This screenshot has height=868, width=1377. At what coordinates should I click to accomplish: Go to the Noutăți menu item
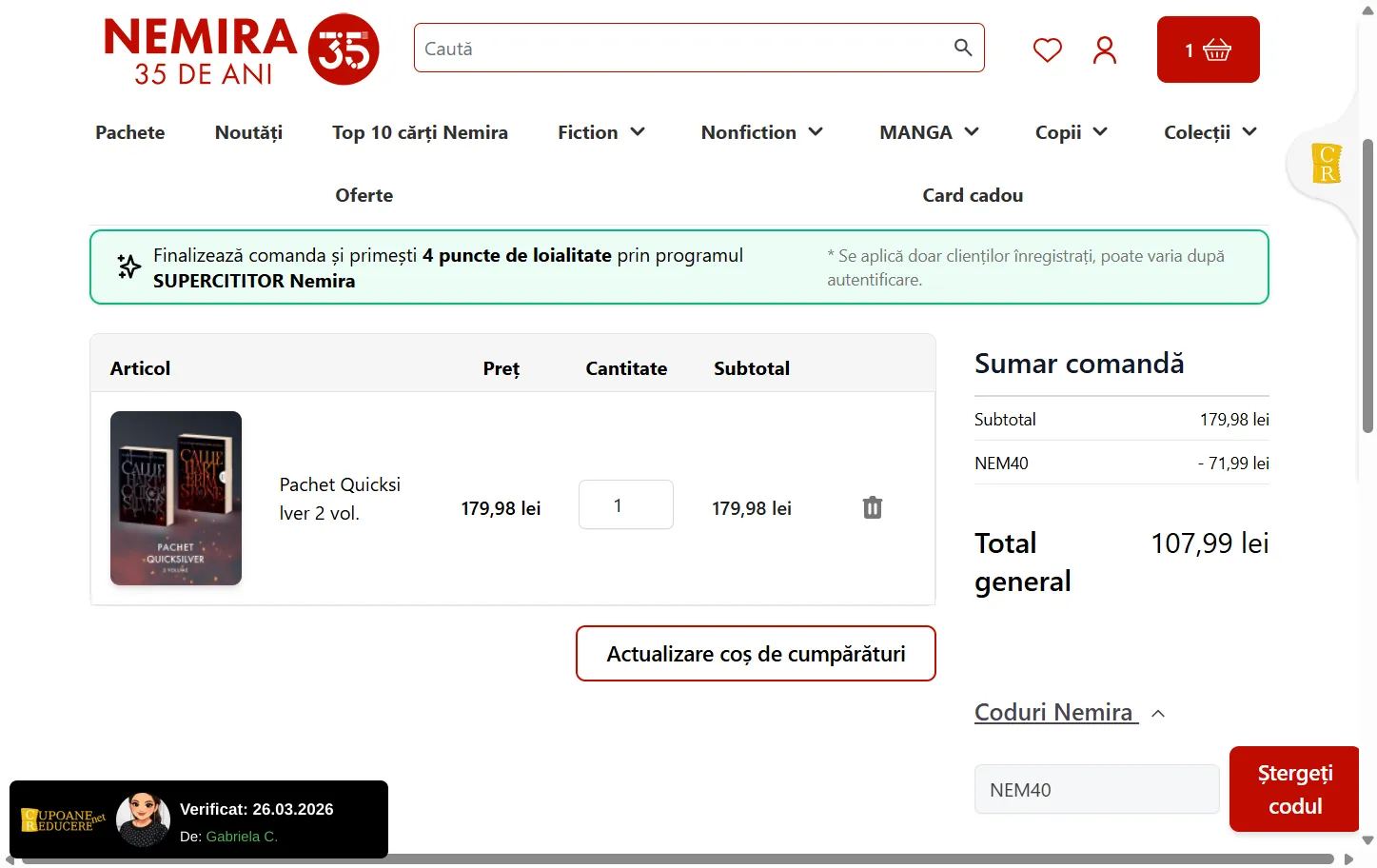[248, 132]
